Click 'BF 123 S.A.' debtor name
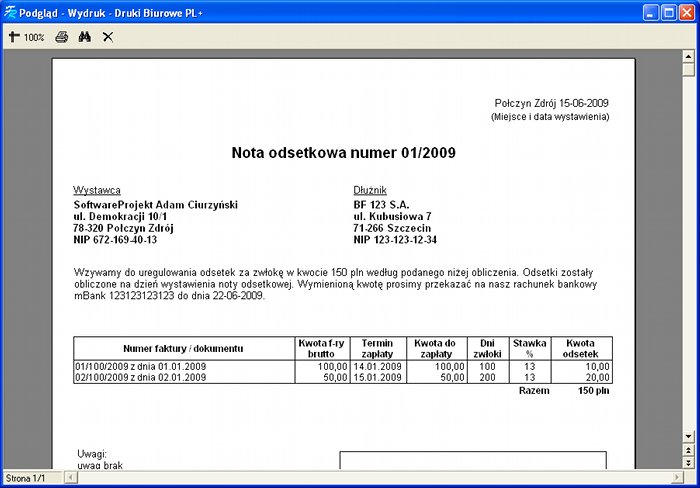The height and width of the screenshot is (488, 700). [381, 205]
